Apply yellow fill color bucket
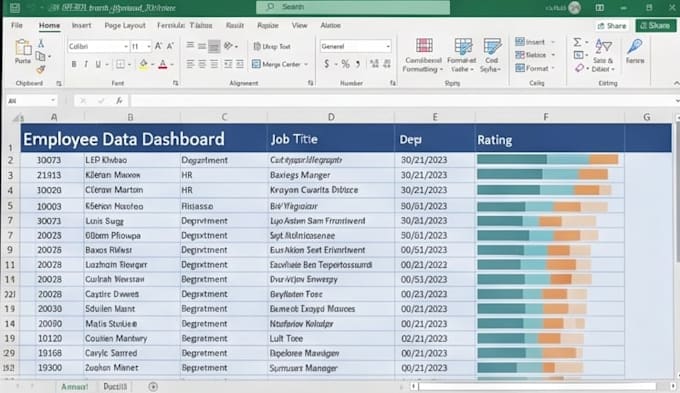 point(143,65)
